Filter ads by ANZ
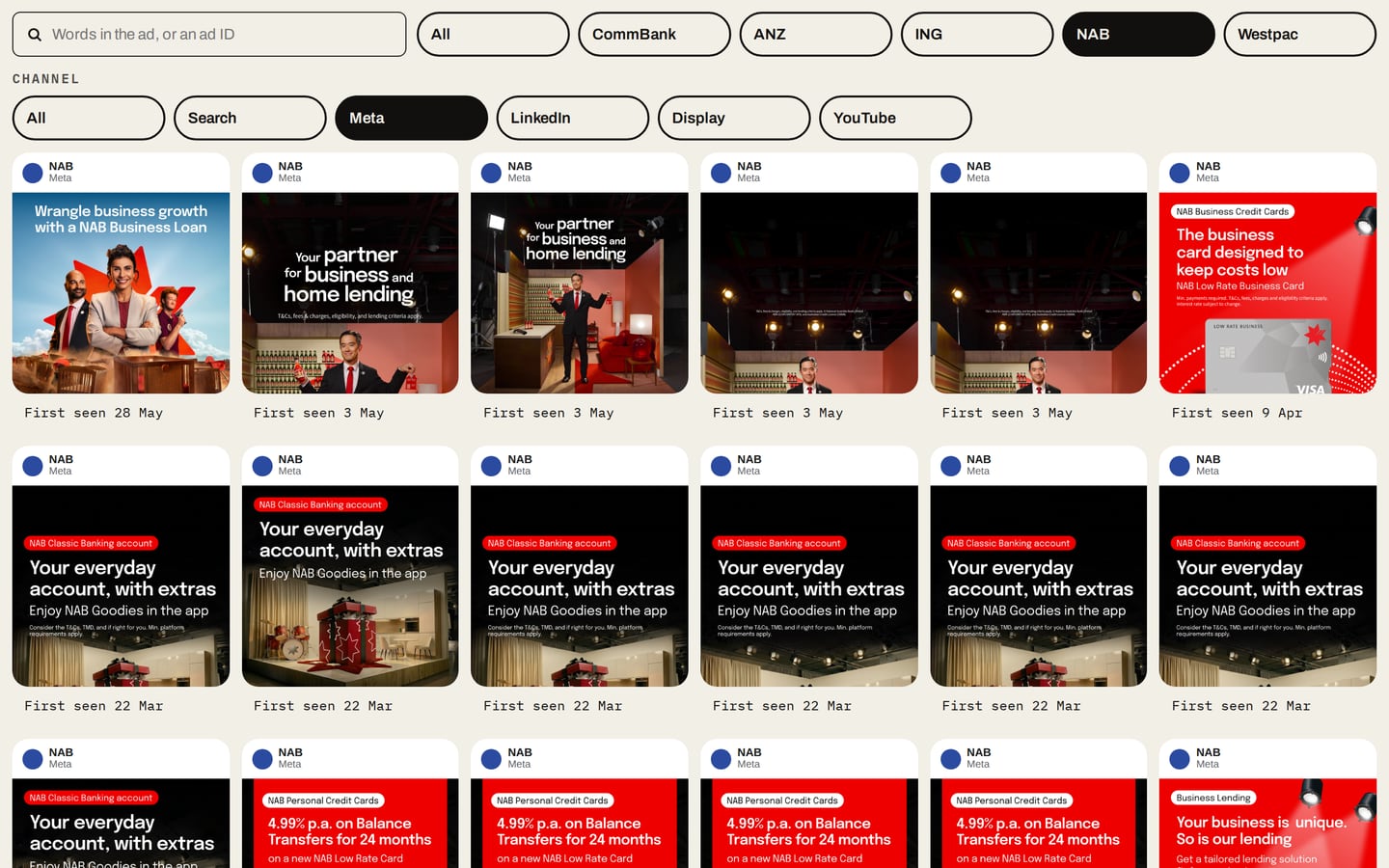This screenshot has height=868, width=1389. [x=816, y=35]
